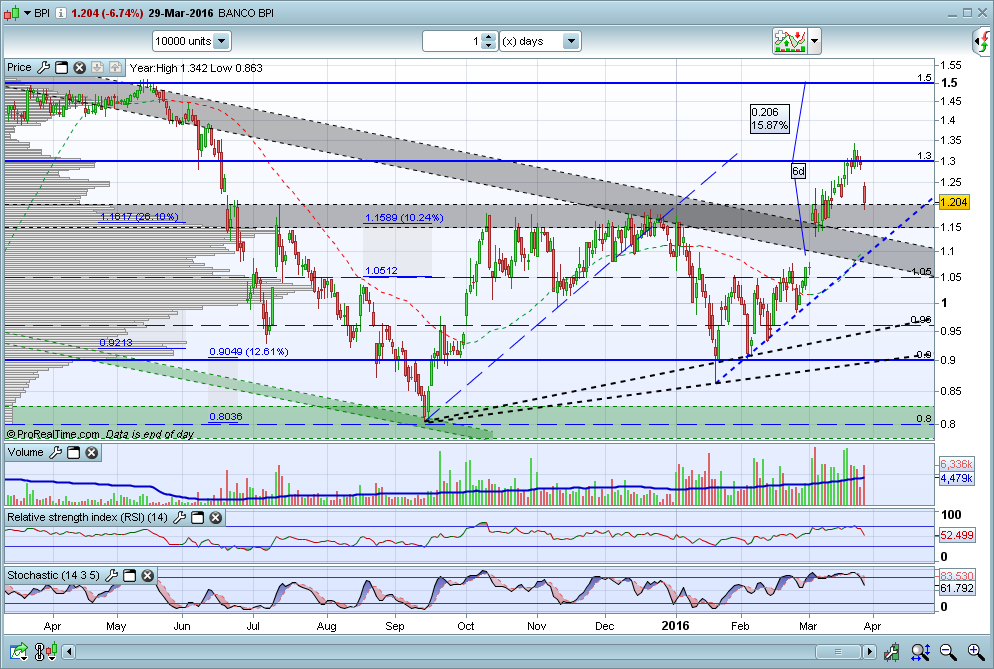Click the share chart icon
Image resolution: width=994 pixels, height=669 pixels.
coord(18,651)
